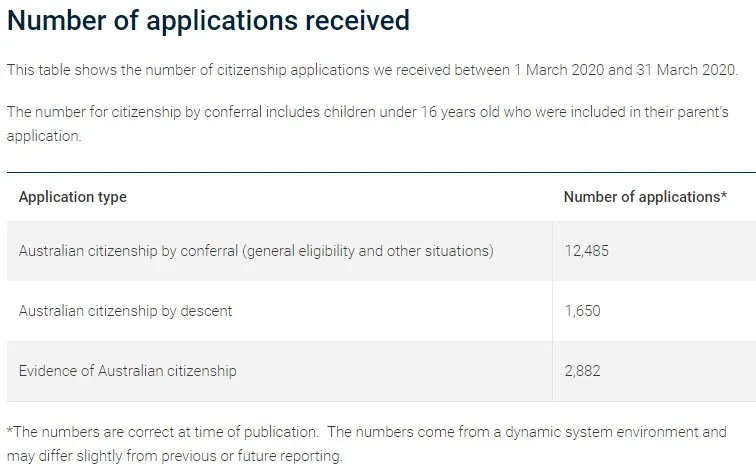
Task: Select the 1,650 value cell
Action: pyautogui.click(x=582, y=311)
